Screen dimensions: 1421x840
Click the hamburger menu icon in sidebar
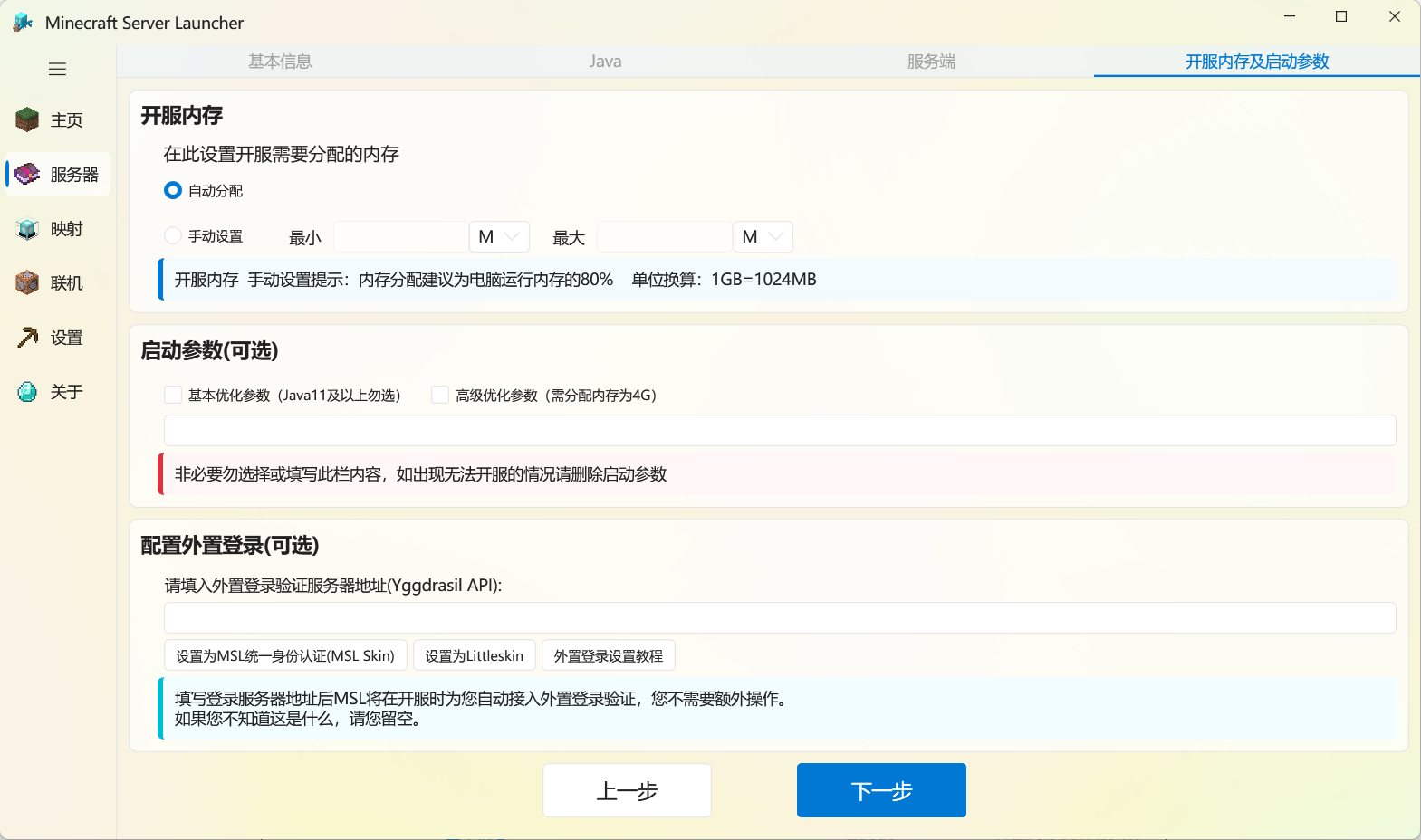(x=57, y=69)
